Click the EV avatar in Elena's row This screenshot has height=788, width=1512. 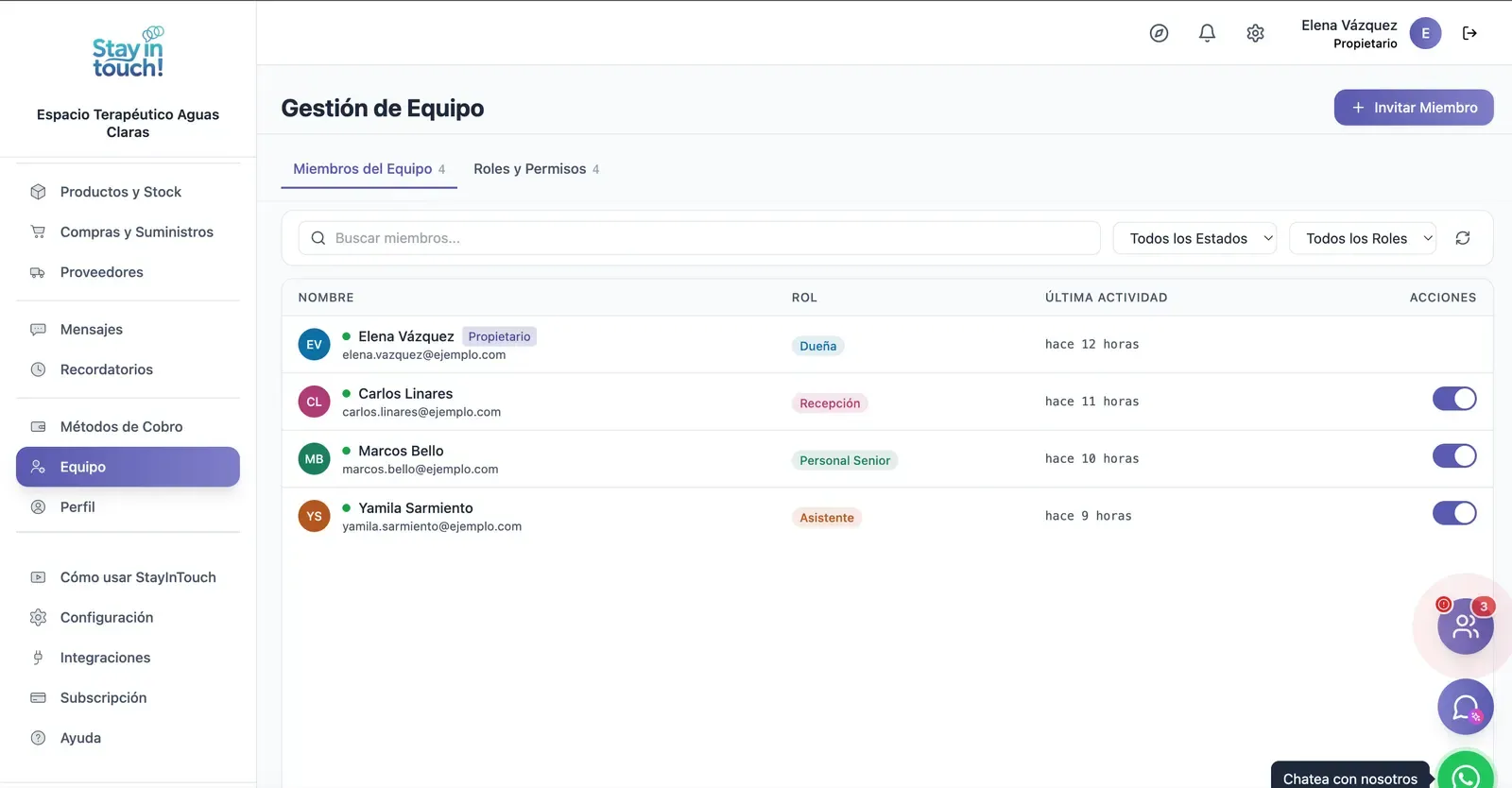coord(314,345)
